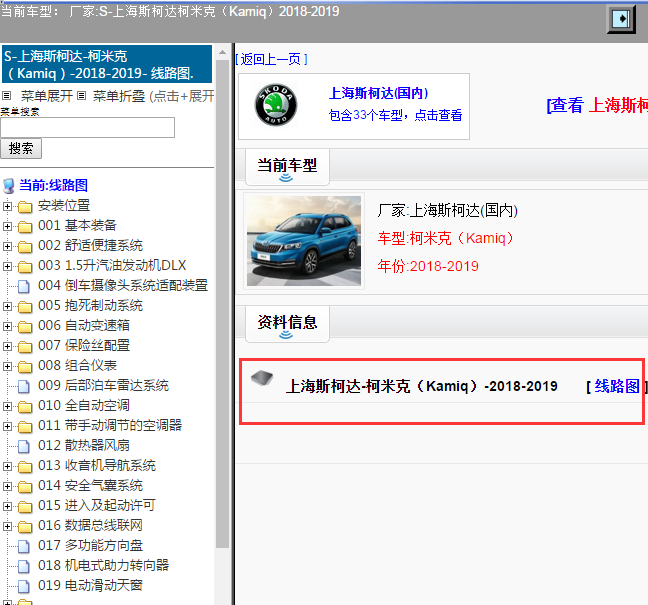Viewport: 648px width, 605px height.
Task: Select 017 多功能方向盘 in tree
Action: (x=91, y=545)
